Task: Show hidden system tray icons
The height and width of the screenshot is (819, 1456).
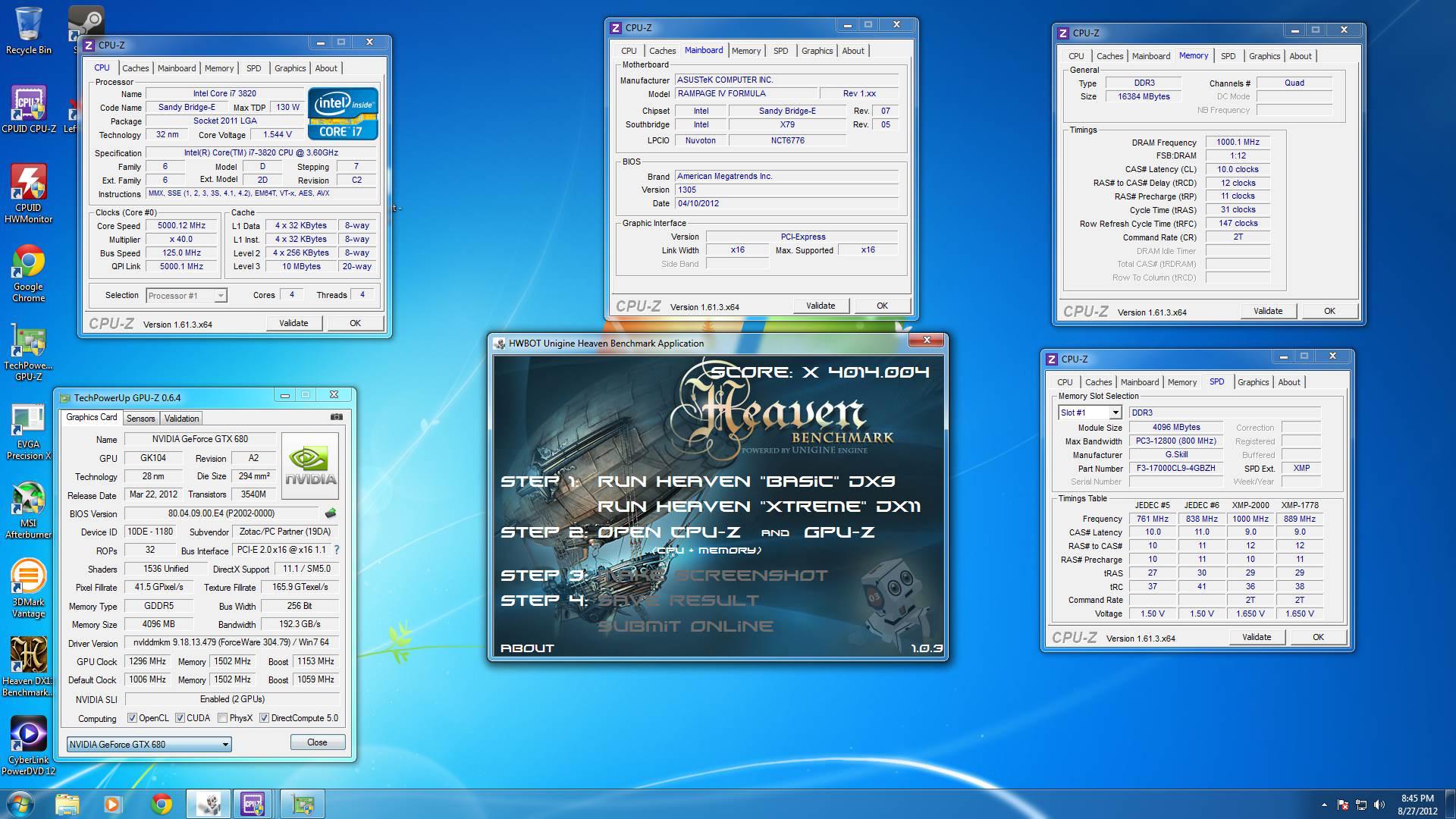Action: pos(1324,805)
